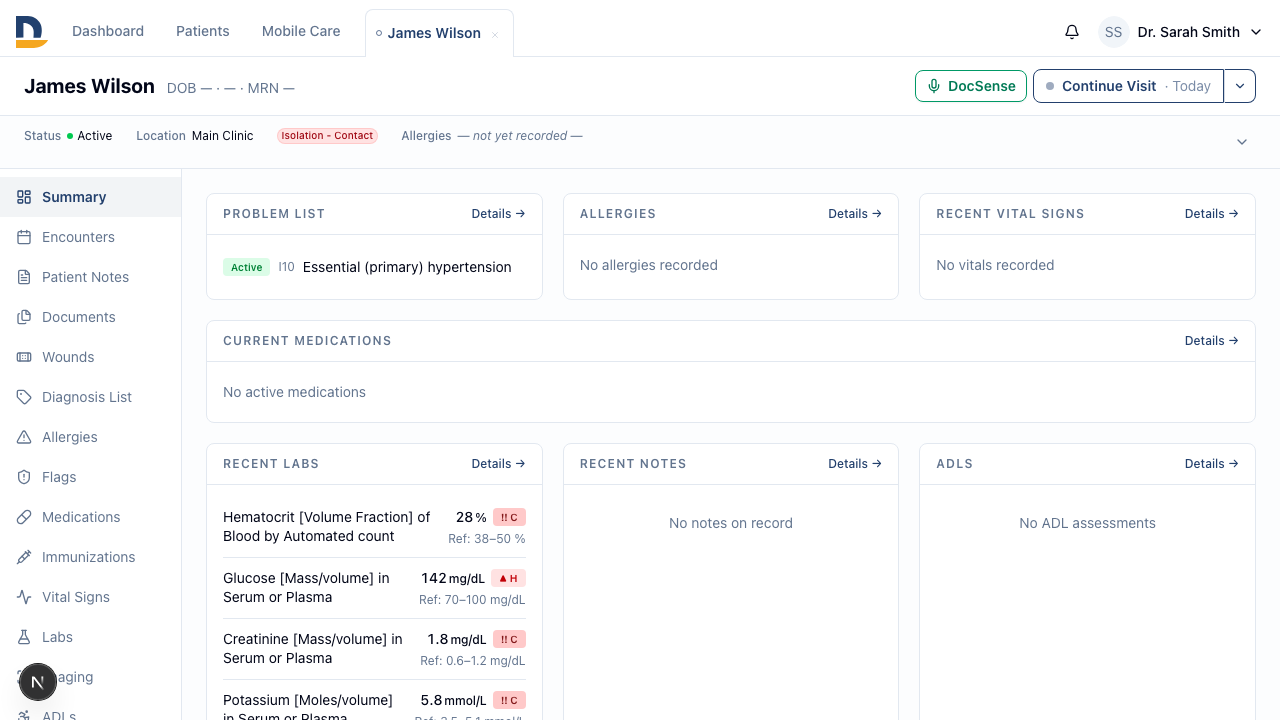The height and width of the screenshot is (720, 1280).
Task: Go to the Patients tab
Action: [x=203, y=31]
